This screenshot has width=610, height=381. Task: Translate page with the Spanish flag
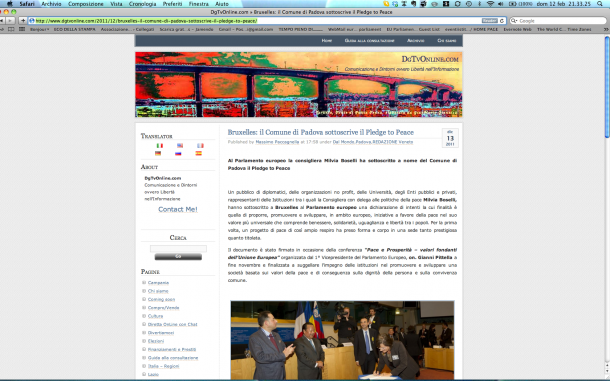198,153
